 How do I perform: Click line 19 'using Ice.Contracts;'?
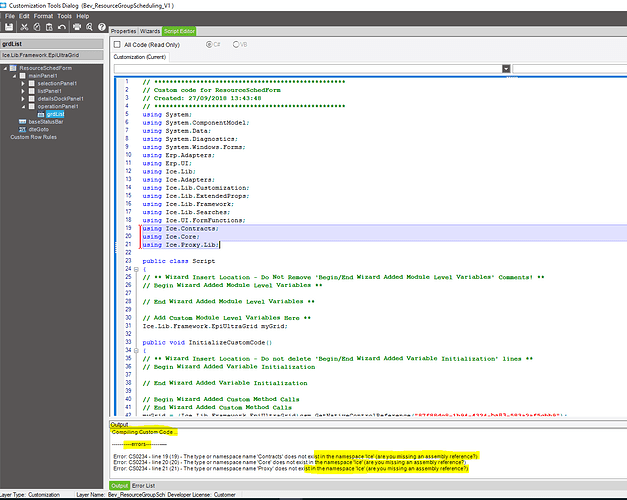tap(181, 228)
